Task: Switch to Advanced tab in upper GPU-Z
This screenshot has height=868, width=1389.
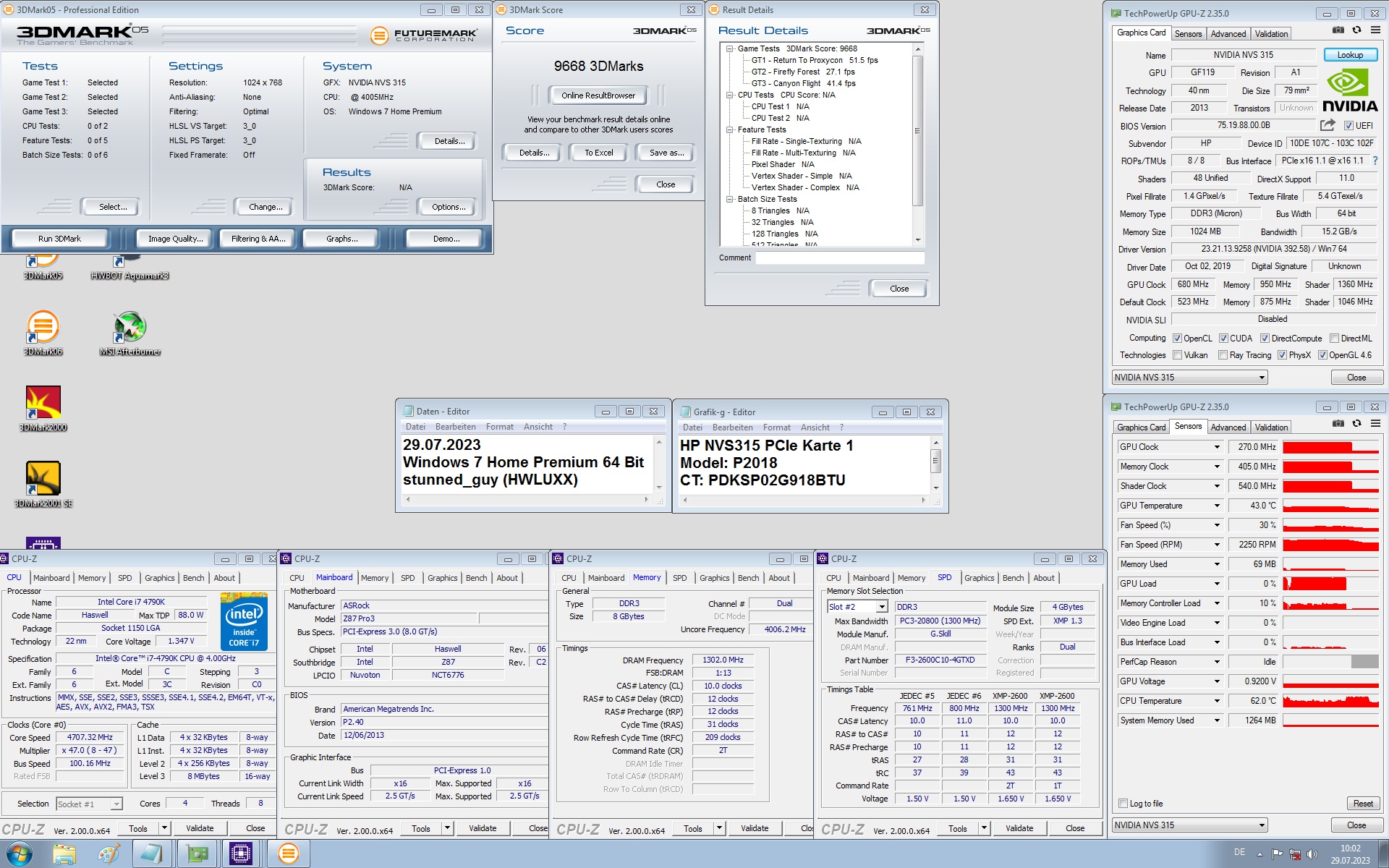Action: point(1228,34)
